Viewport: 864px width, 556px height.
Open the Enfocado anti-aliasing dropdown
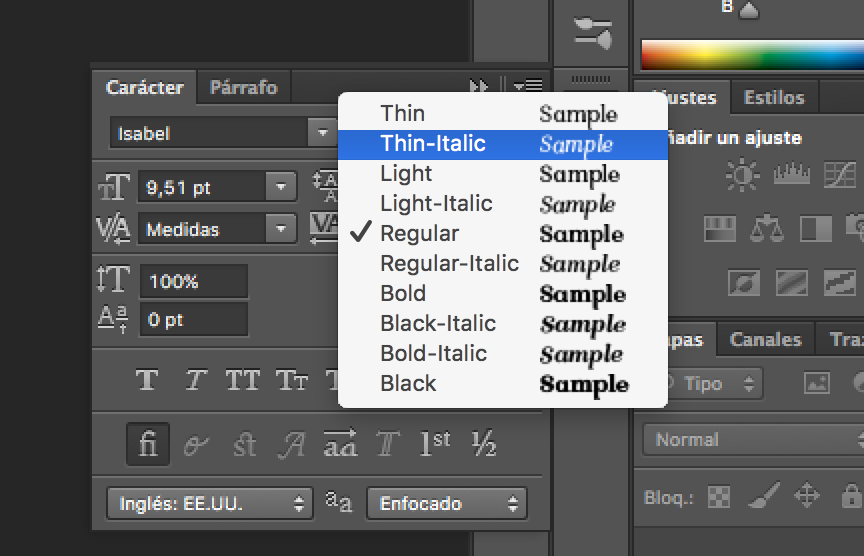pyautogui.click(x=446, y=504)
